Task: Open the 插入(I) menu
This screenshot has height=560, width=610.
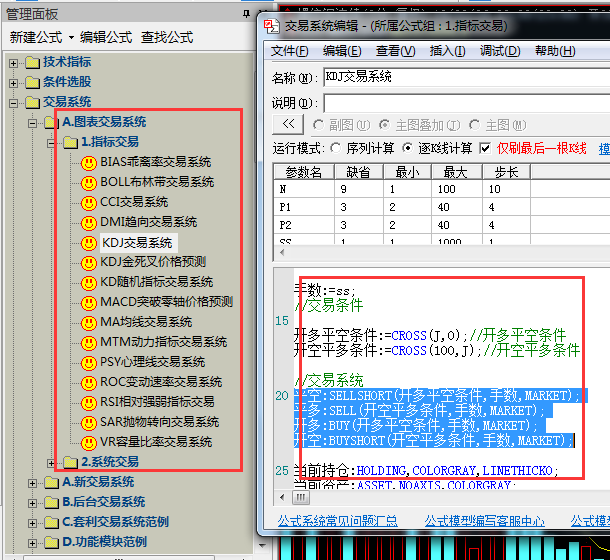Action: point(447,51)
